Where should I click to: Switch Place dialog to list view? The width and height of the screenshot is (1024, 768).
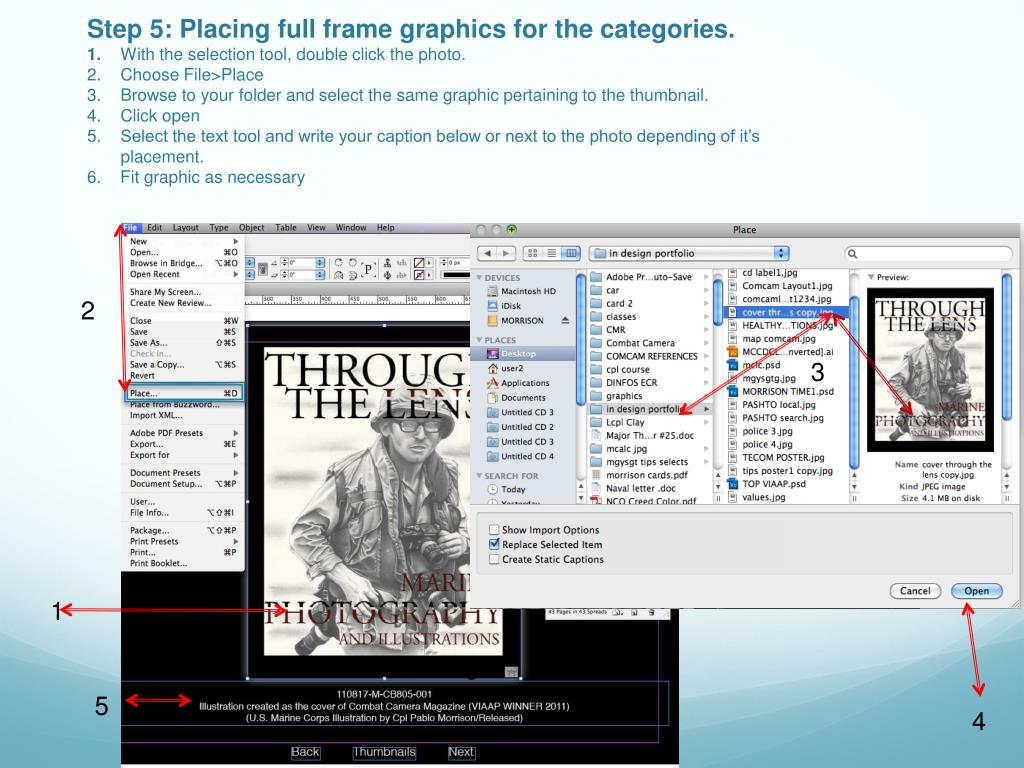click(x=552, y=253)
